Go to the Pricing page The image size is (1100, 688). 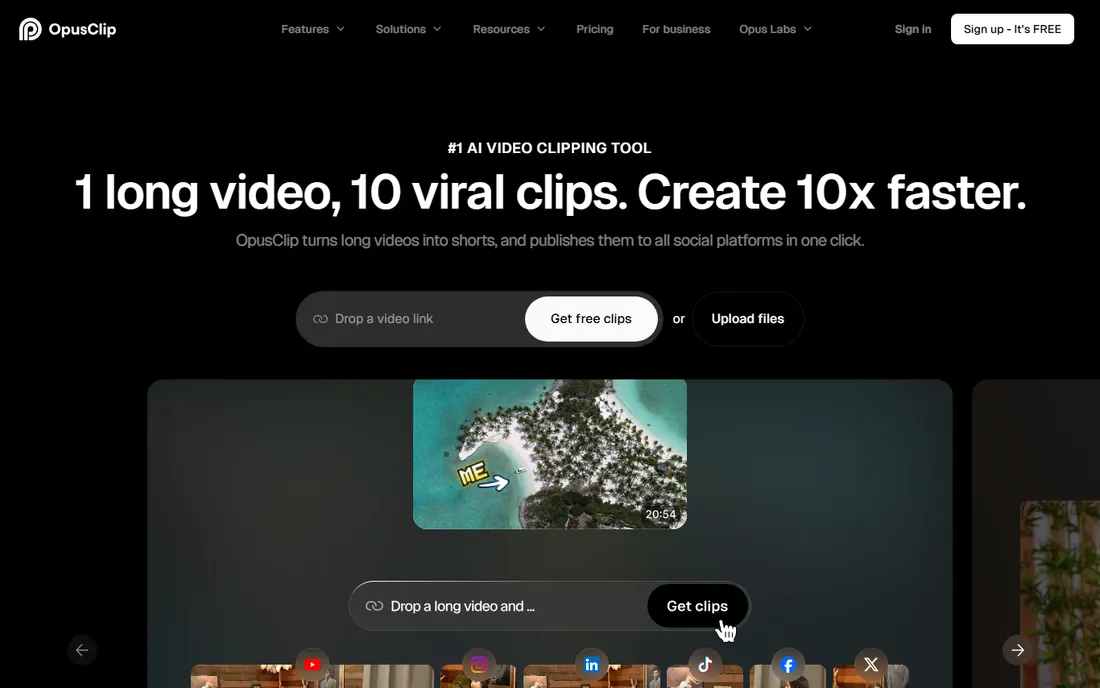click(x=595, y=29)
